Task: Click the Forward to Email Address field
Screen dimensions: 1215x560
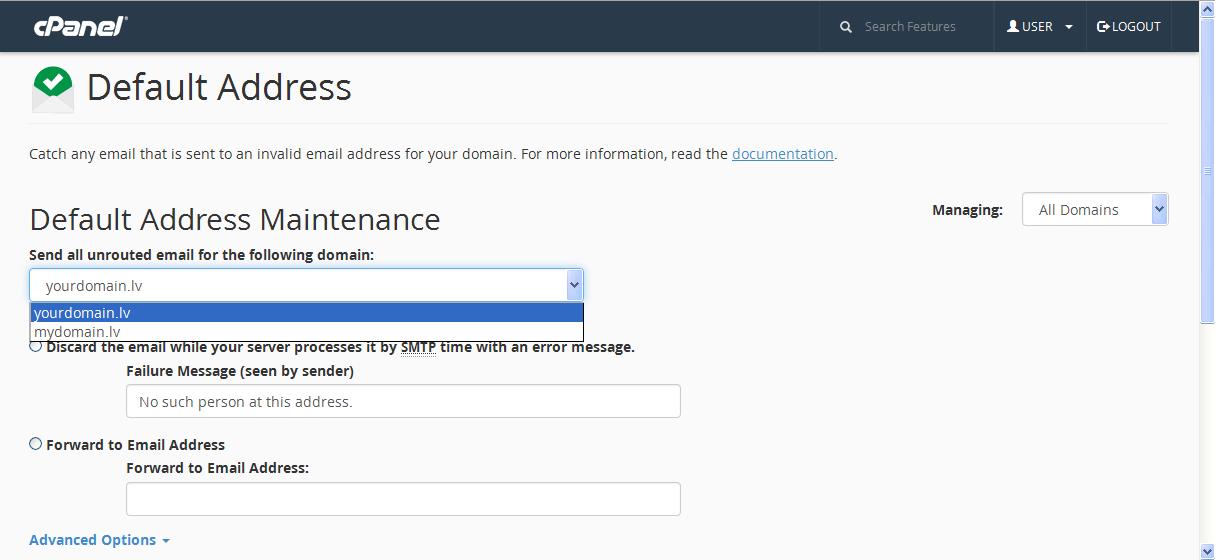Action: click(x=403, y=499)
